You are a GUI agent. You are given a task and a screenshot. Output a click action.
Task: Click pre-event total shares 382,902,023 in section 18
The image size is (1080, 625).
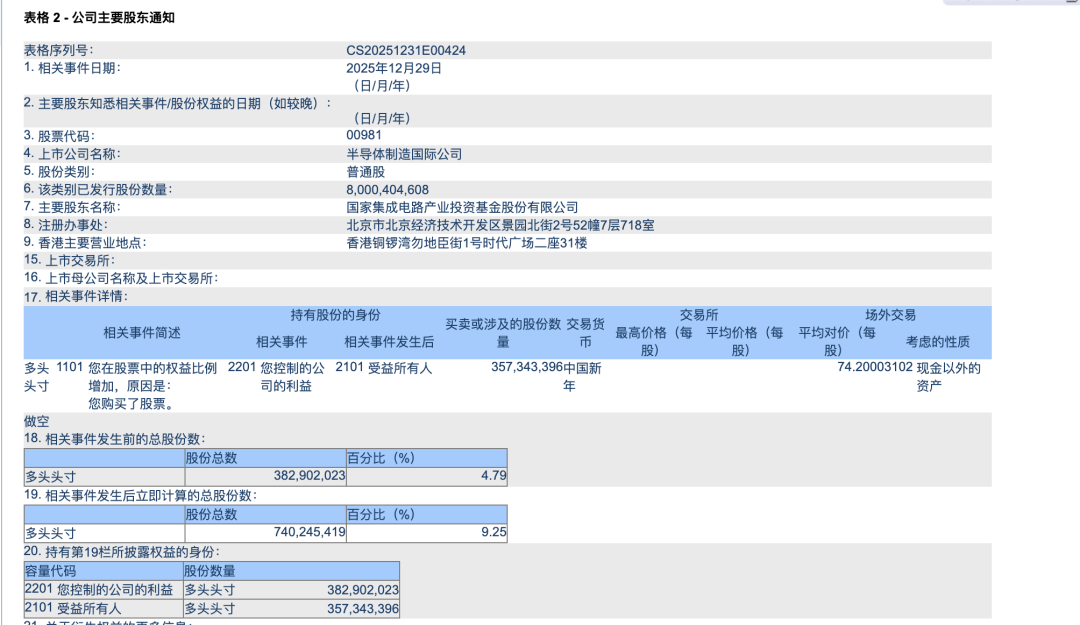[309, 475]
